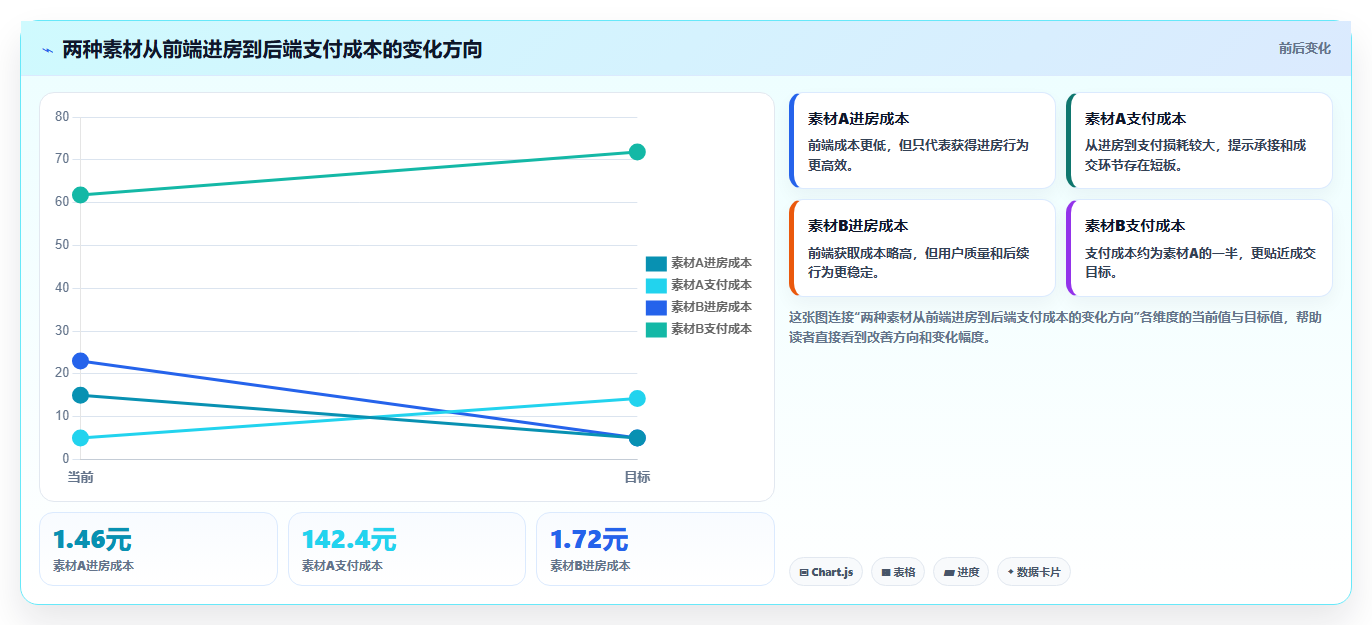Toggle 素材A进房成本 legend color box
Image resolution: width=1372 pixels, height=625 pixels.
656,264
